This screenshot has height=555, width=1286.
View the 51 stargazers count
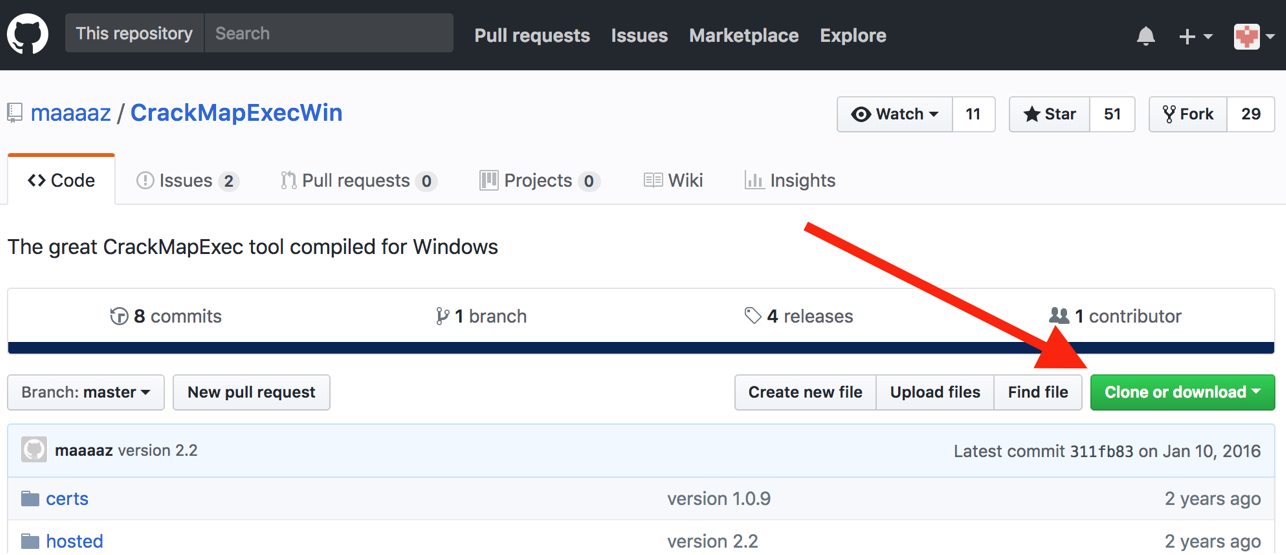1112,114
